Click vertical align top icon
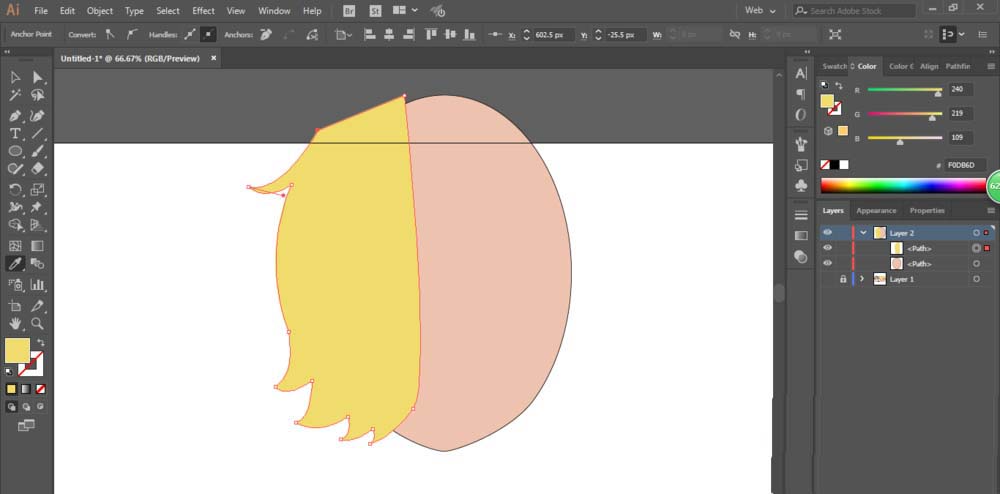This screenshot has width=1000, height=494. pyautogui.click(x=431, y=34)
